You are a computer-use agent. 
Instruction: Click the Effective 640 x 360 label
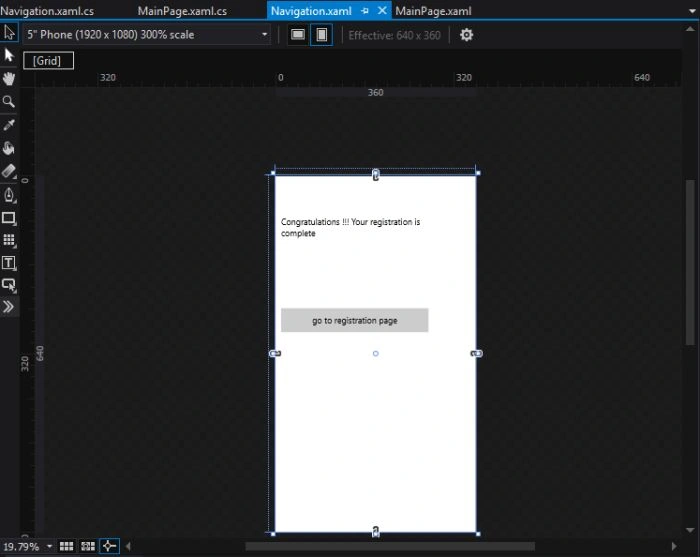point(394,35)
